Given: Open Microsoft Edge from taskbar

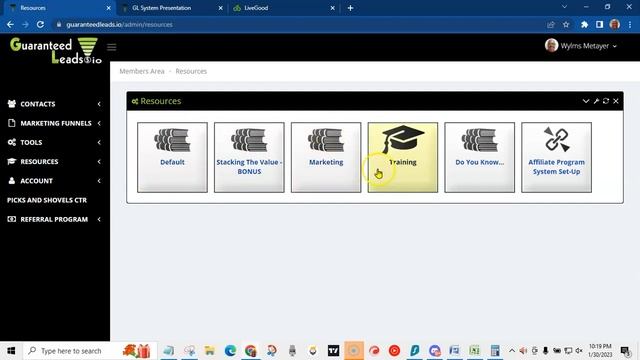Looking at the screenshot, I should click(x=230, y=351).
